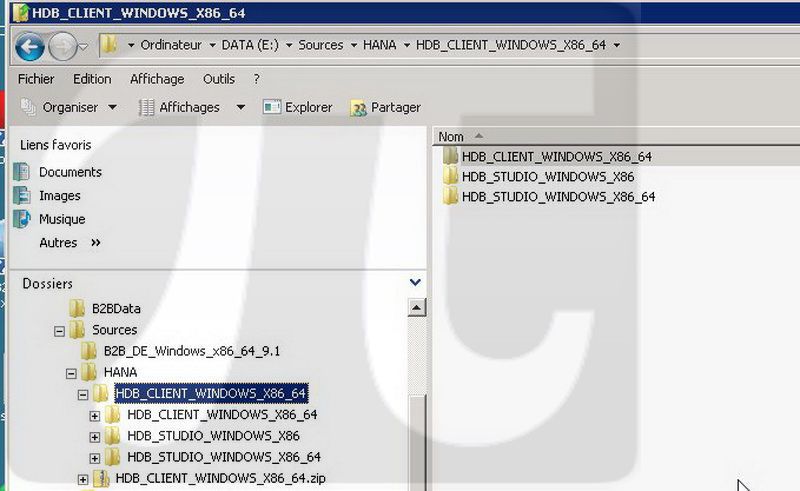The height and width of the screenshot is (491, 800).
Task: Click the folder icon in address bar
Action: [x=109, y=45]
